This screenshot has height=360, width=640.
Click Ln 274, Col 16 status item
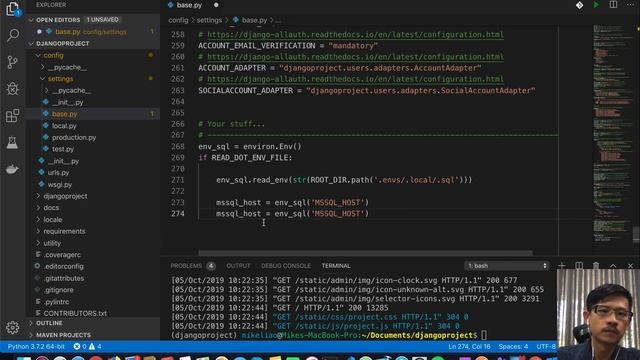469,347
